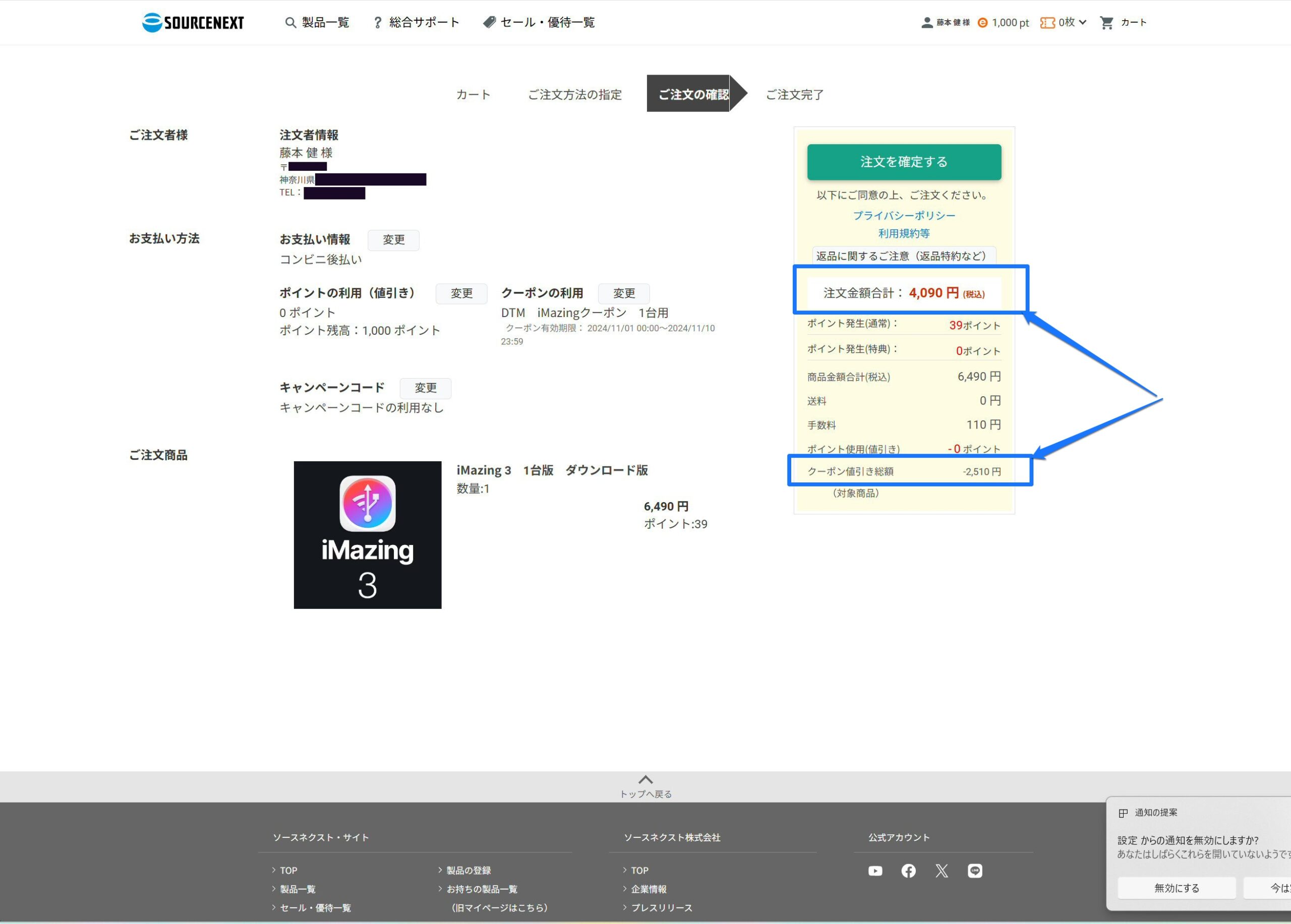This screenshot has width=1291, height=924.
Task: Open the LINE official account icon
Action: pyautogui.click(x=974, y=871)
